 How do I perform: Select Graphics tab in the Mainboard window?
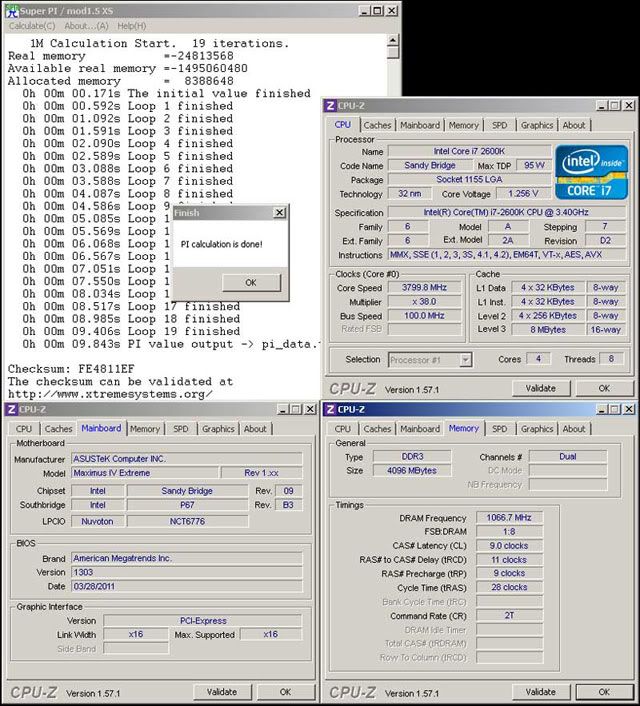coord(218,429)
